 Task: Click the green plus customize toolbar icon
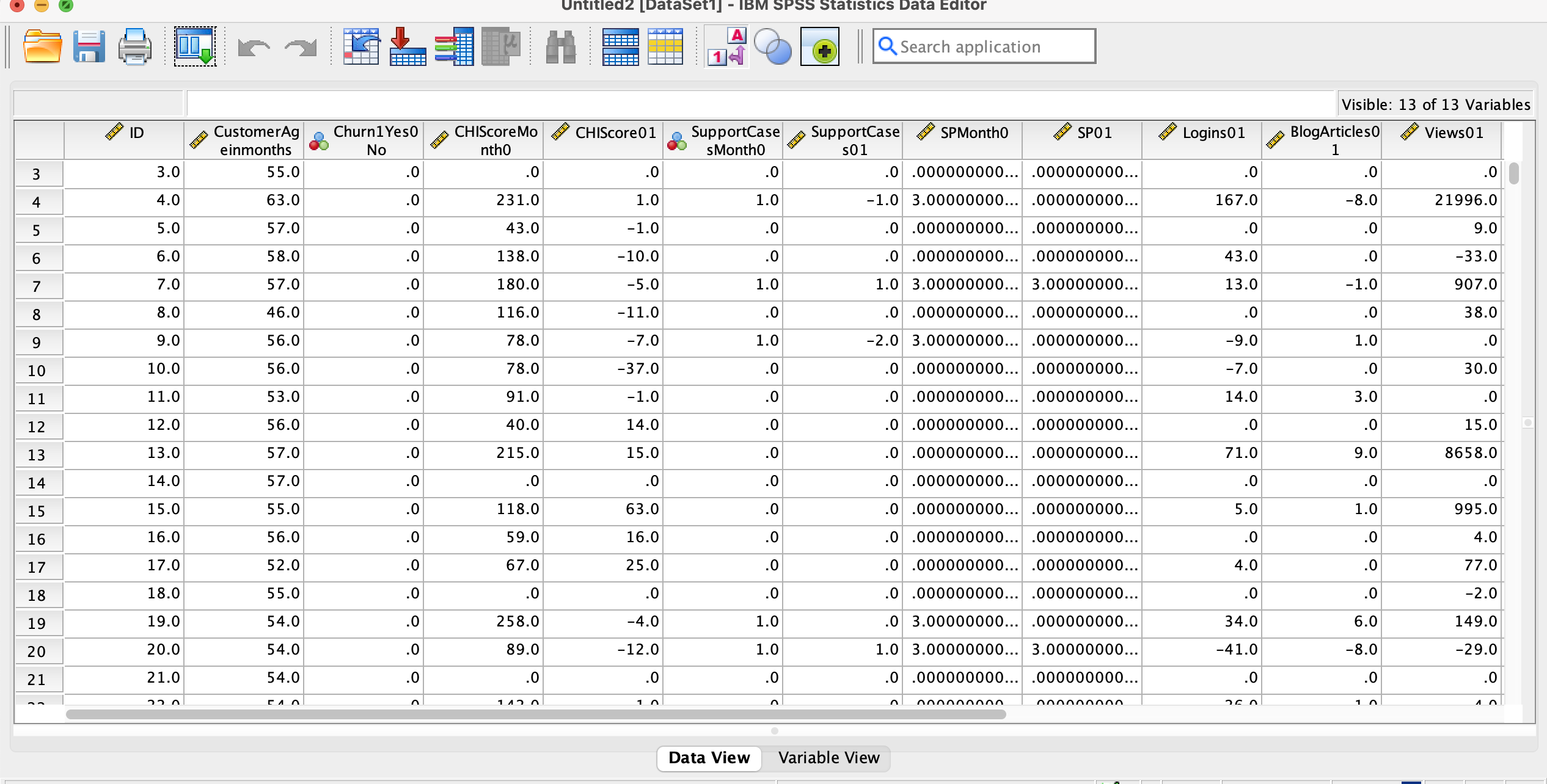click(x=820, y=46)
